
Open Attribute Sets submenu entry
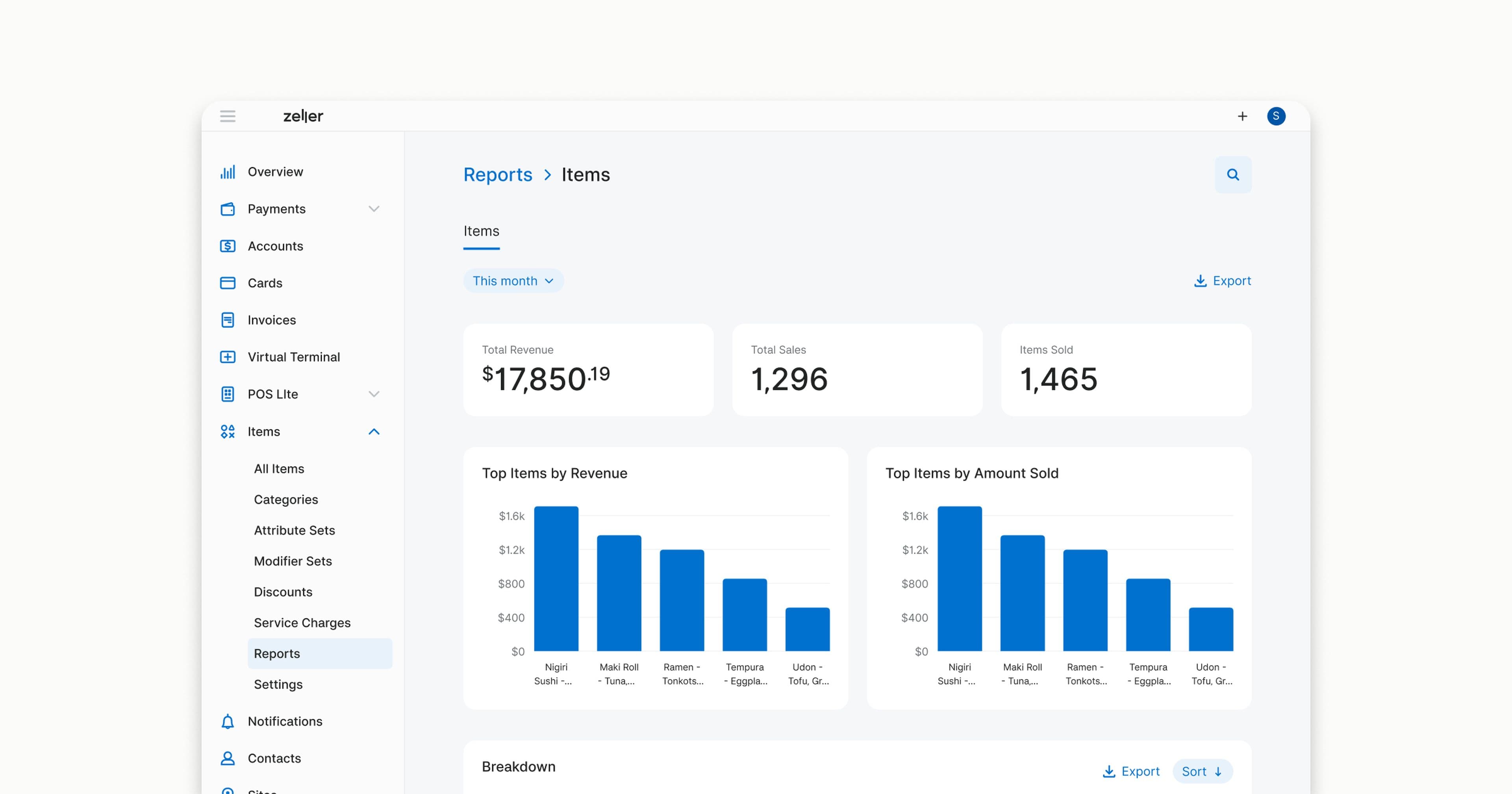pyautogui.click(x=294, y=530)
